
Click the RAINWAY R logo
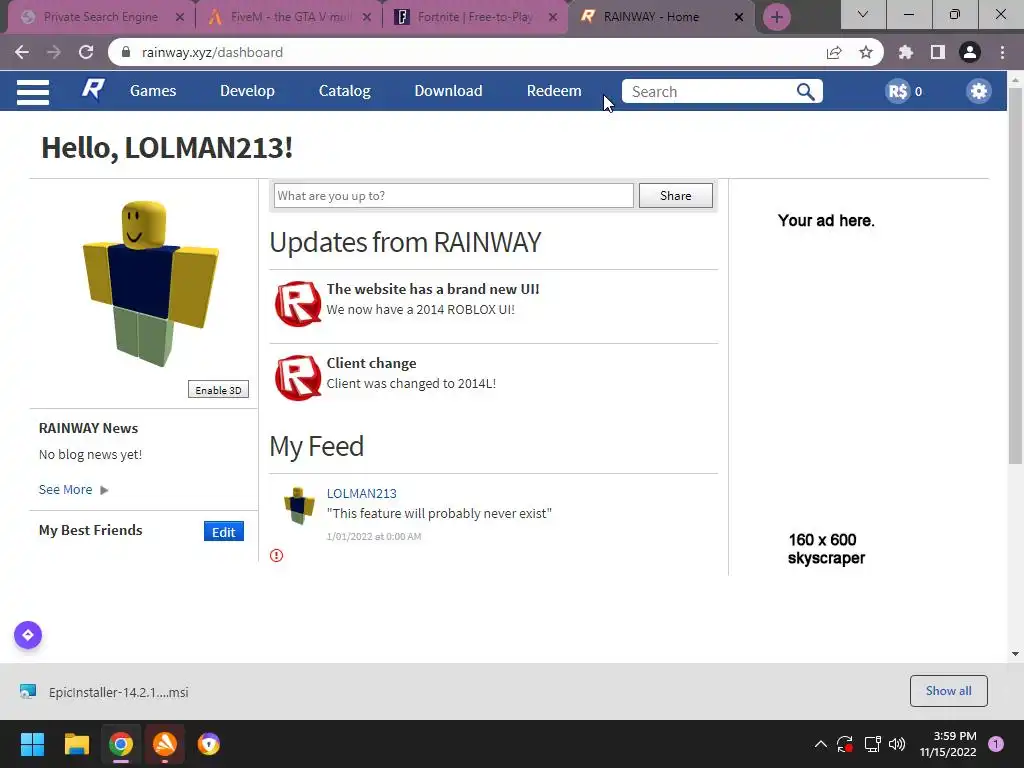[x=93, y=89]
